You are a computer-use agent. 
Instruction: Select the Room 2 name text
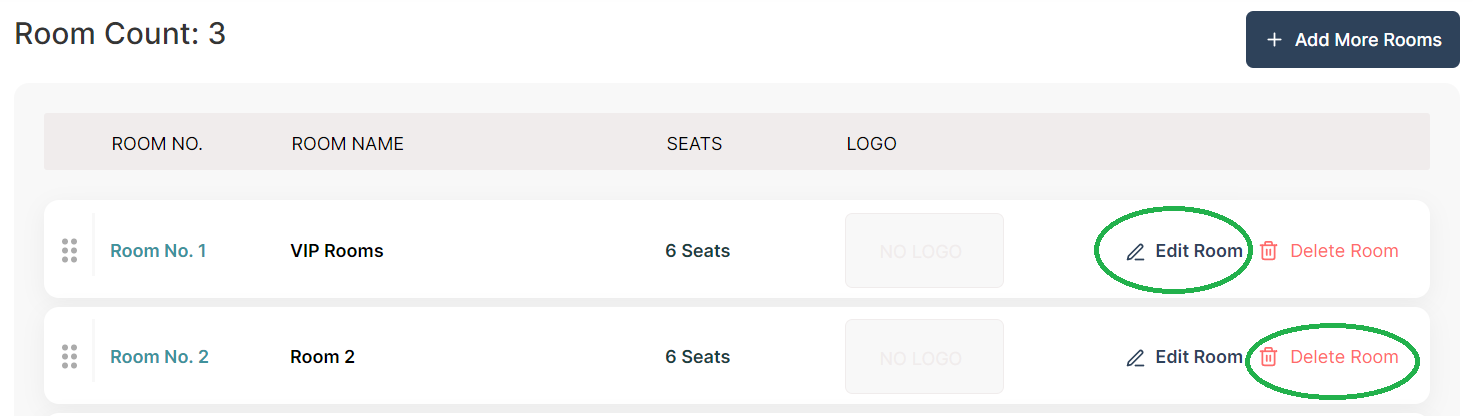pos(322,357)
